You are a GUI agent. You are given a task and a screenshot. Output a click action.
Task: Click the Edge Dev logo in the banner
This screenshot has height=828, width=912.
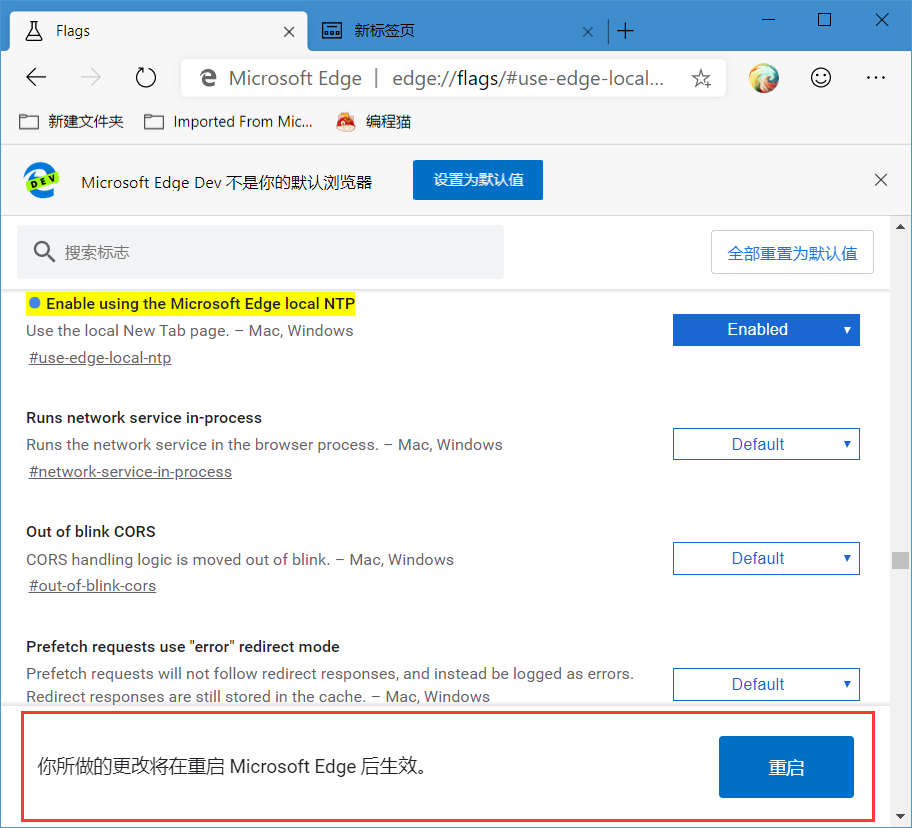click(x=40, y=180)
